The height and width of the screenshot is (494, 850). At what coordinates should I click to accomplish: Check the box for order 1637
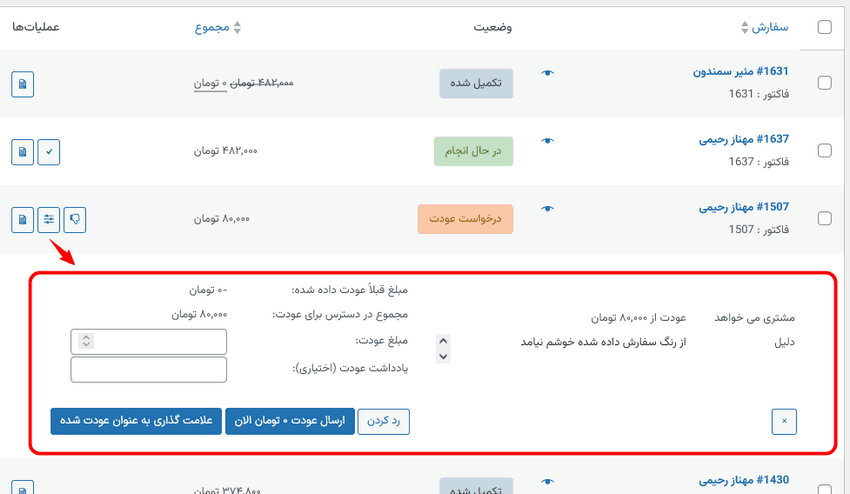(825, 150)
